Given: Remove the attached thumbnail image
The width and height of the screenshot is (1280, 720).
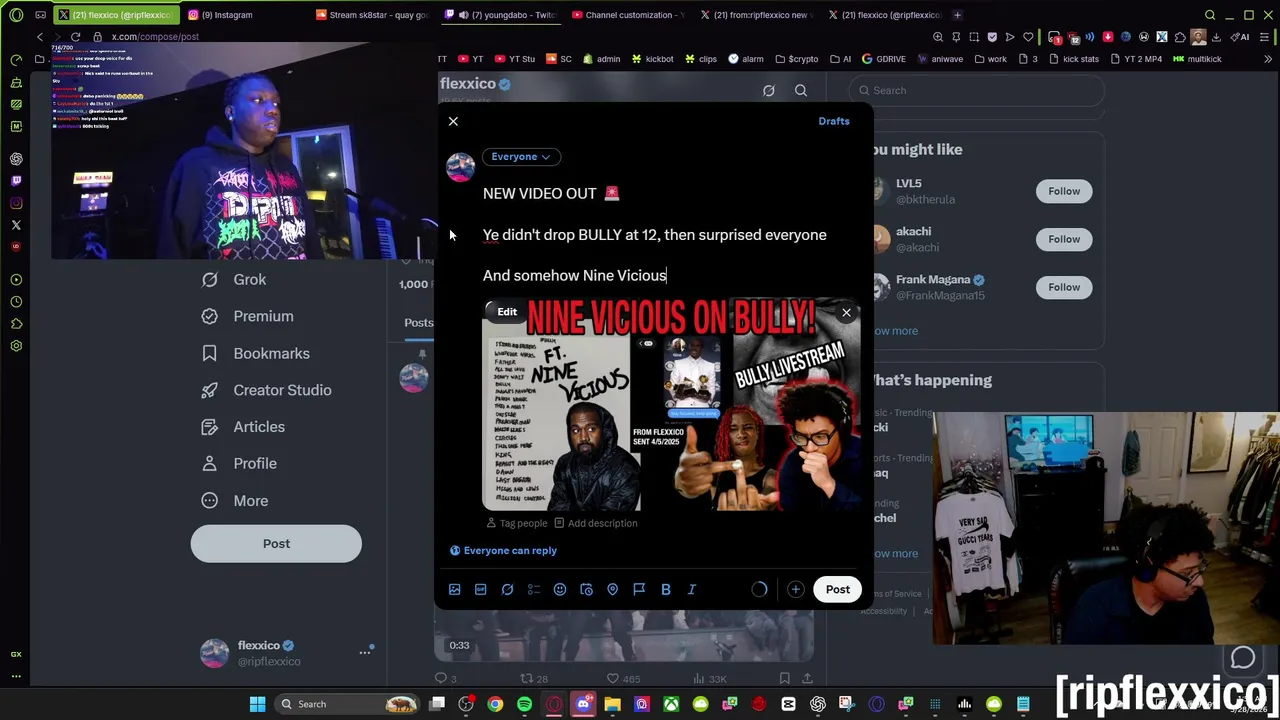Looking at the screenshot, I should [846, 313].
